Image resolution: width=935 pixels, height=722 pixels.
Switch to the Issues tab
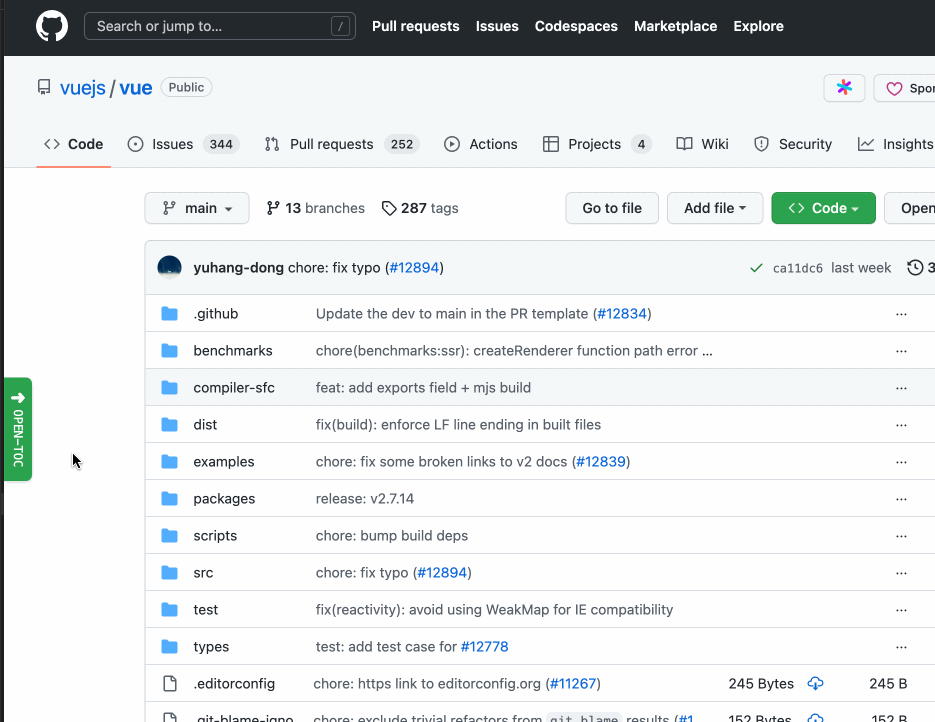click(x=183, y=144)
